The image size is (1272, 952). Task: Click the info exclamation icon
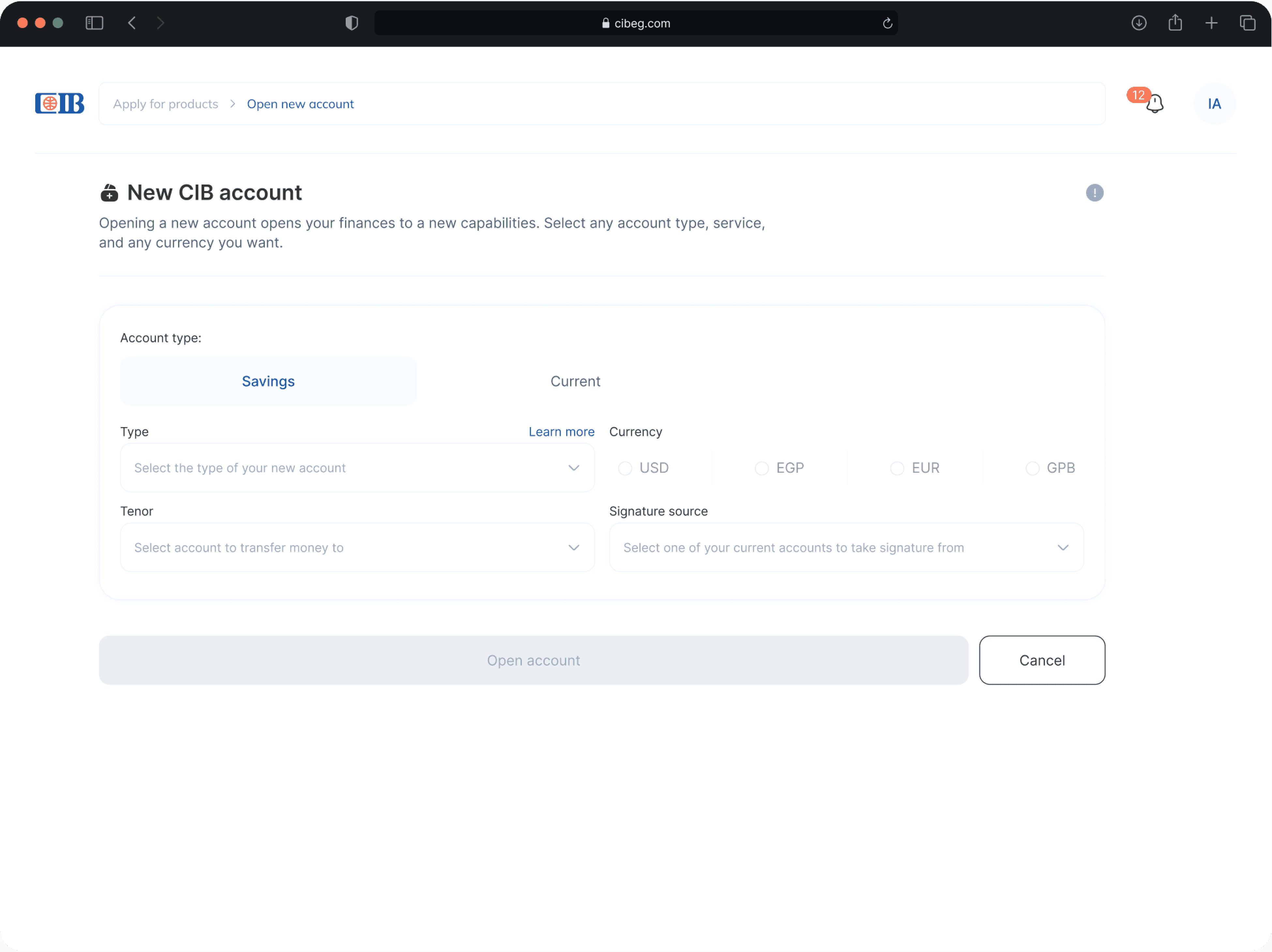[1094, 193]
